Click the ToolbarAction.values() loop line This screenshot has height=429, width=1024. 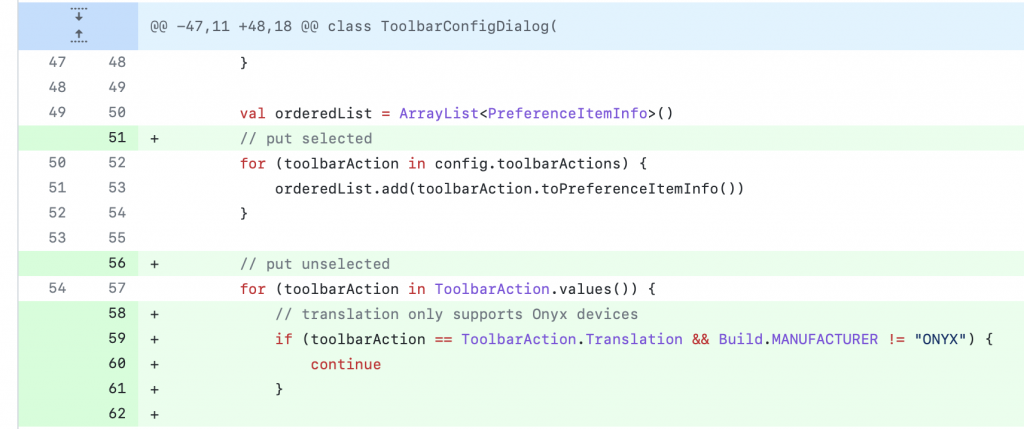click(x=447, y=289)
